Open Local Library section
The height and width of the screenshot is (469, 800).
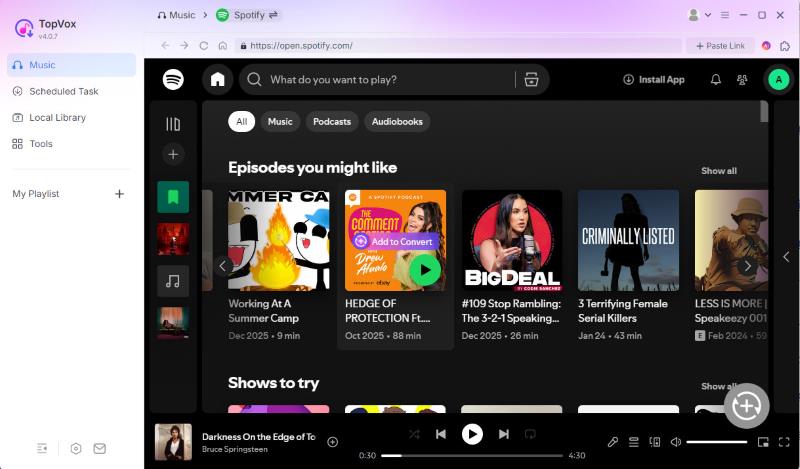pyautogui.click(x=71, y=117)
